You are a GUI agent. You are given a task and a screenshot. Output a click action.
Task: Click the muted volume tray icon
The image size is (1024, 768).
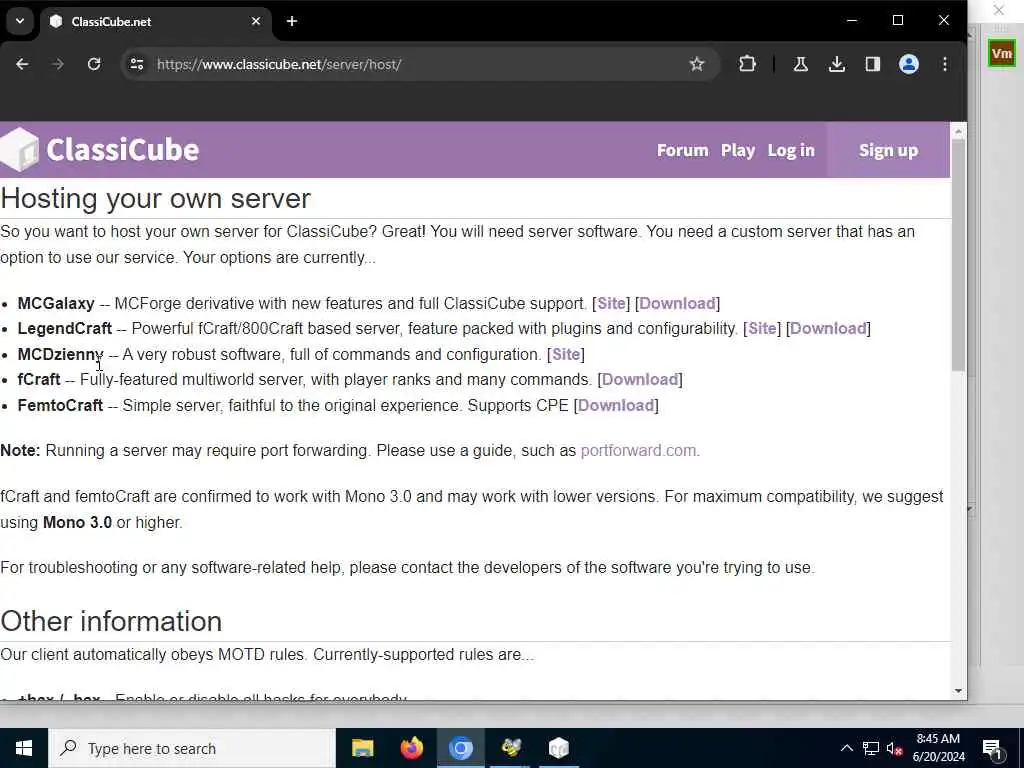click(x=895, y=748)
